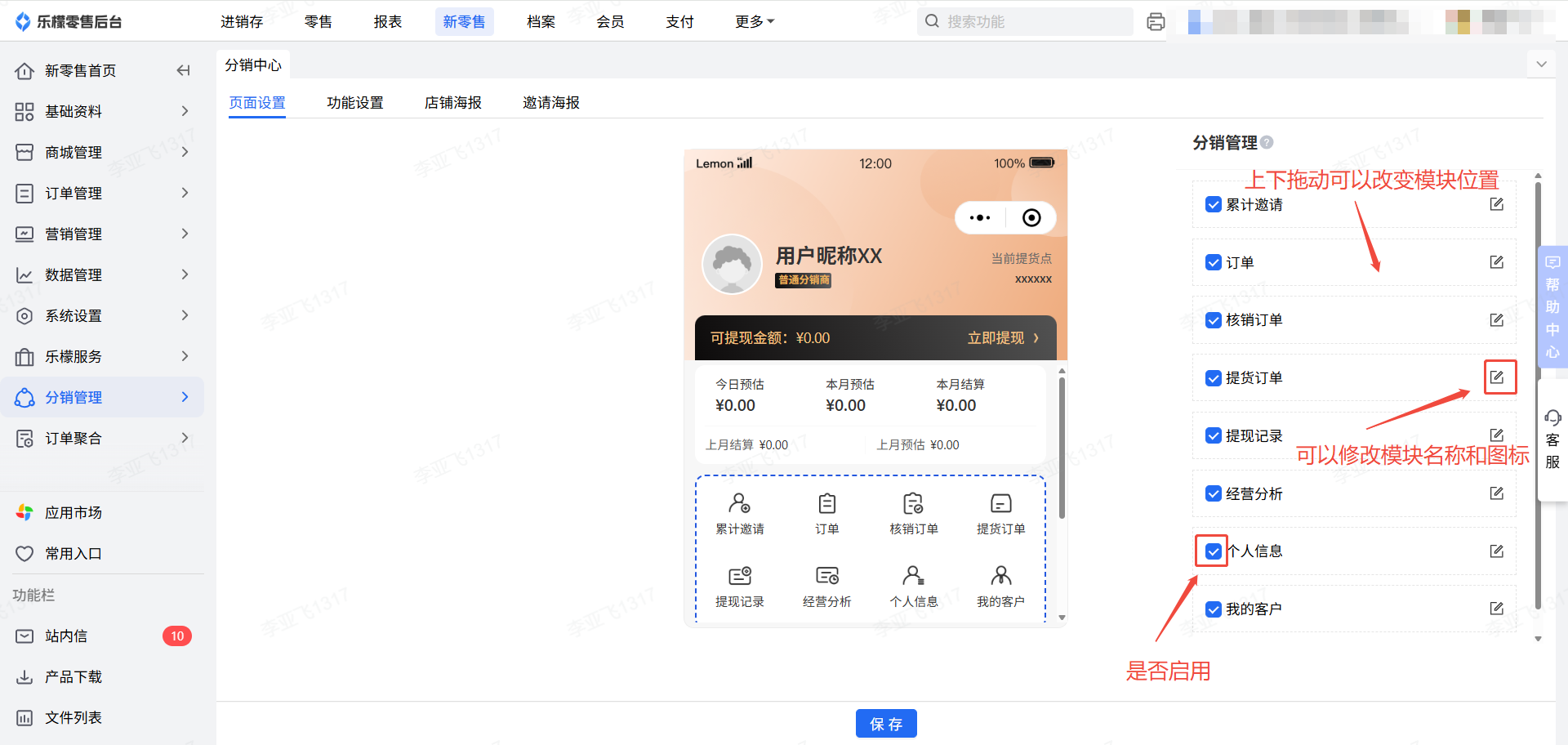Screen dimensions: 1568x745
Task: Edit the 累计邀请 module name and icon
Action: pyautogui.click(x=1496, y=204)
